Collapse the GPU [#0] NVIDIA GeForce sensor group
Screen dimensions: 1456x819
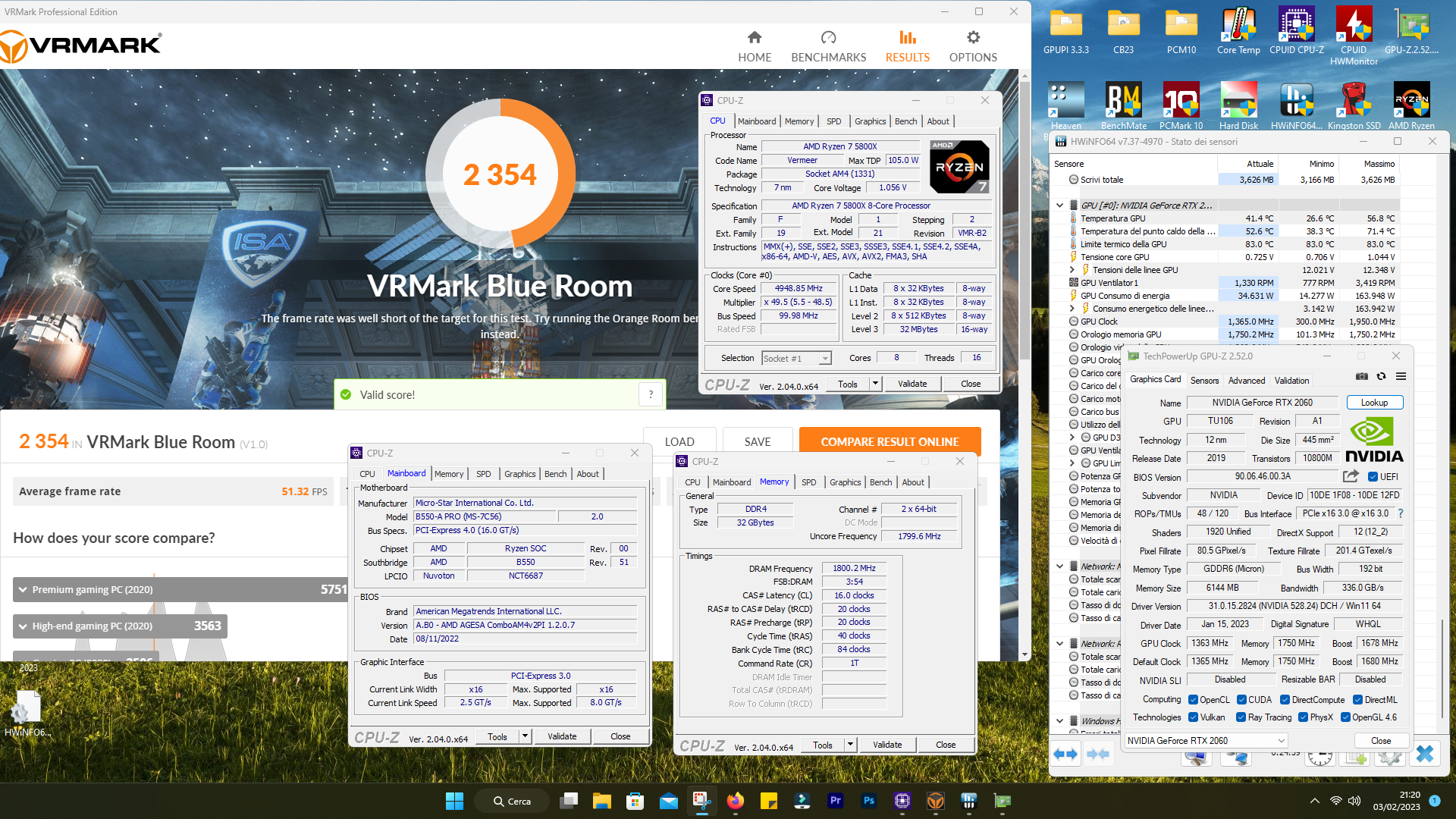point(1059,205)
